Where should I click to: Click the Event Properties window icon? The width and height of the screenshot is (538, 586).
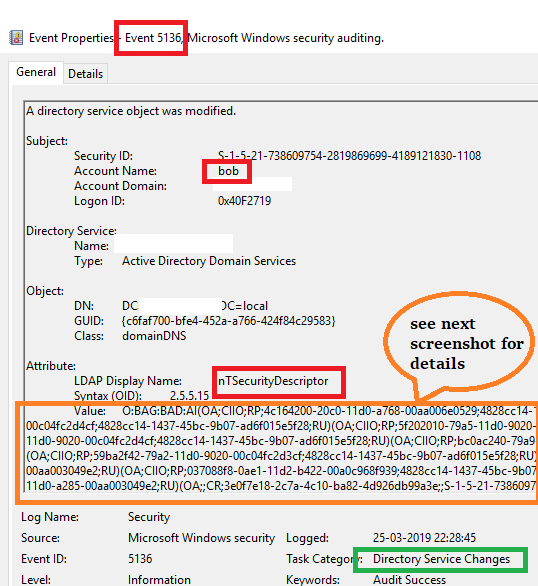(16, 38)
